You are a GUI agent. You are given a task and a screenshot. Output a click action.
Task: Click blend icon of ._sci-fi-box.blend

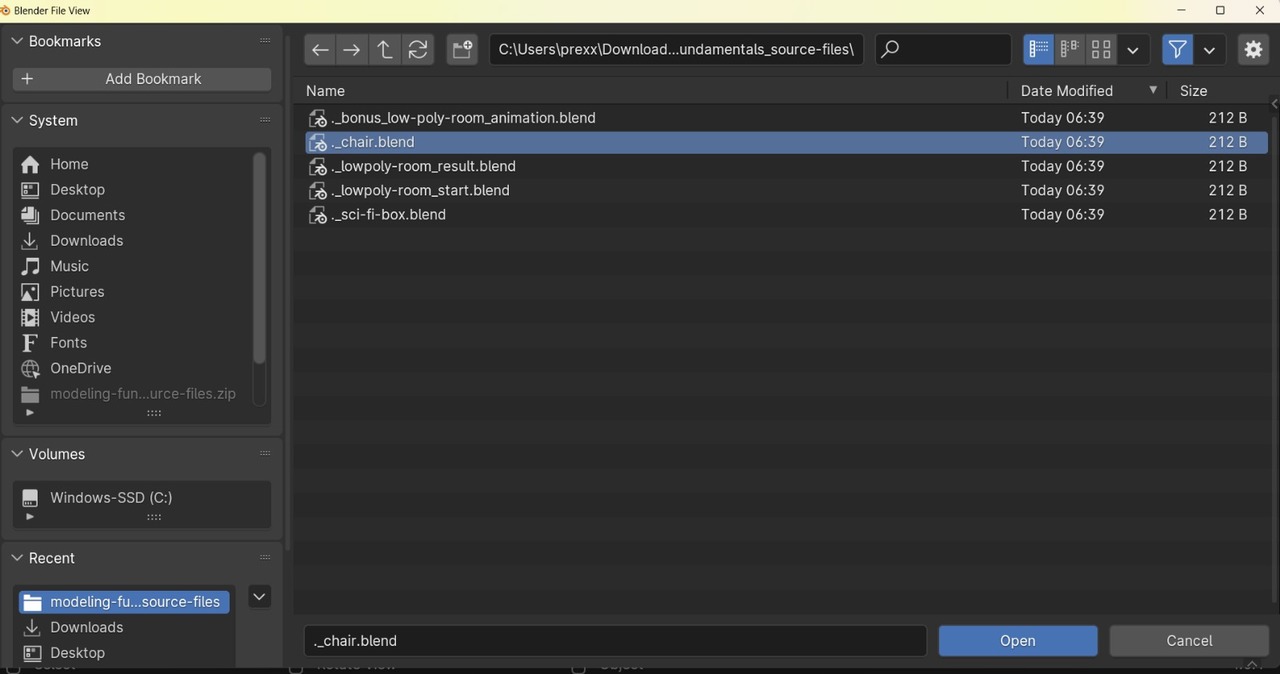pyautogui.click(x=318, y=215)
